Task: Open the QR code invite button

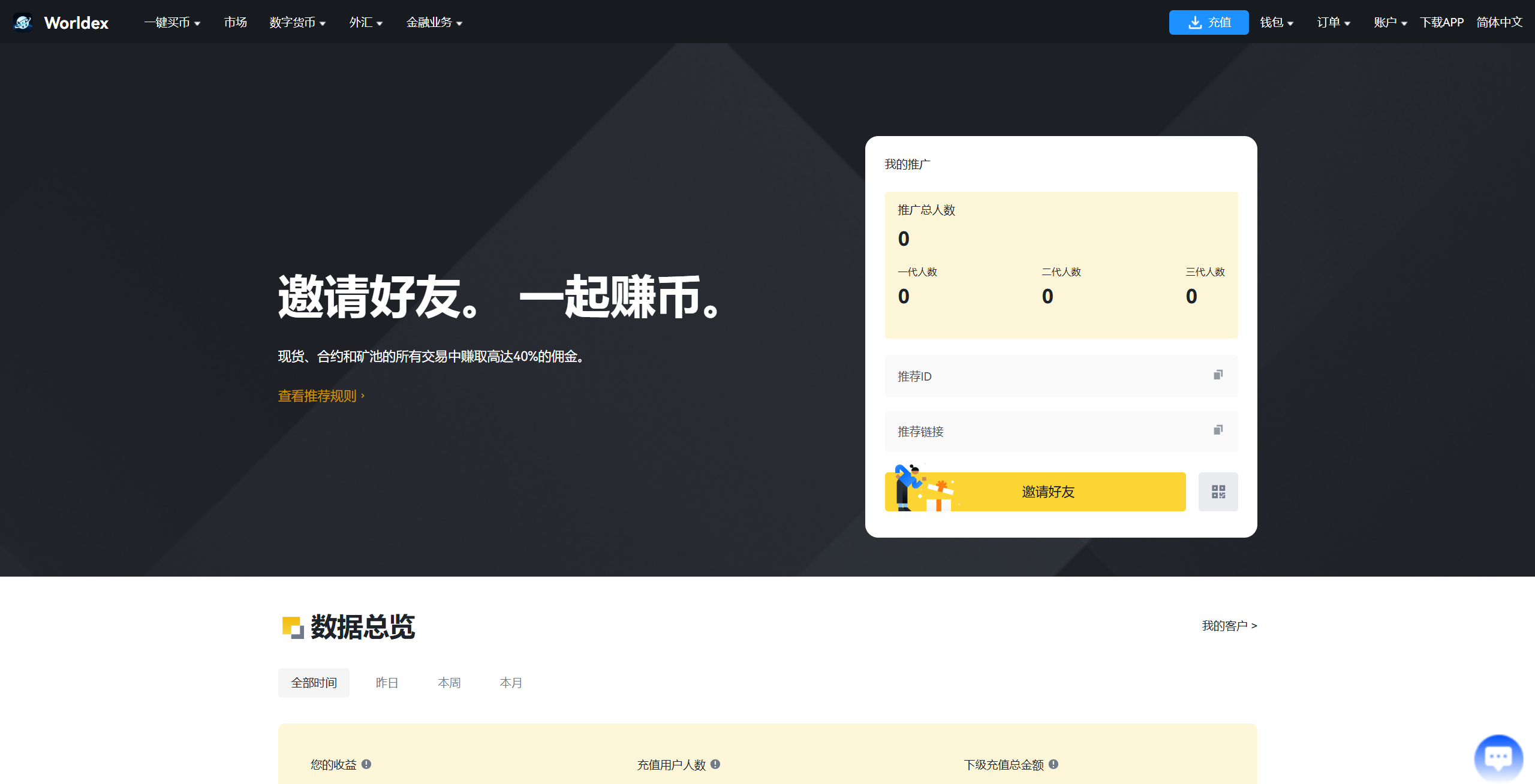Action: click(x=1218, y=491)
